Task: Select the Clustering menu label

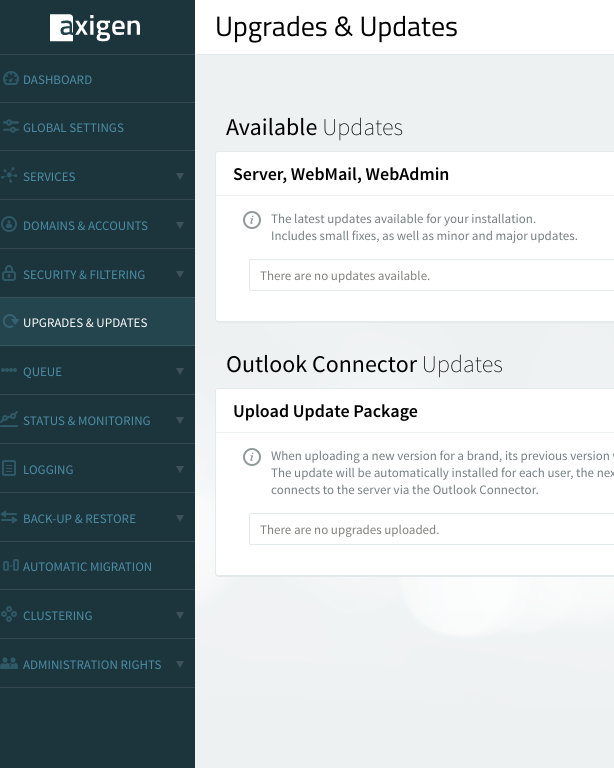Action: point(58,616)
